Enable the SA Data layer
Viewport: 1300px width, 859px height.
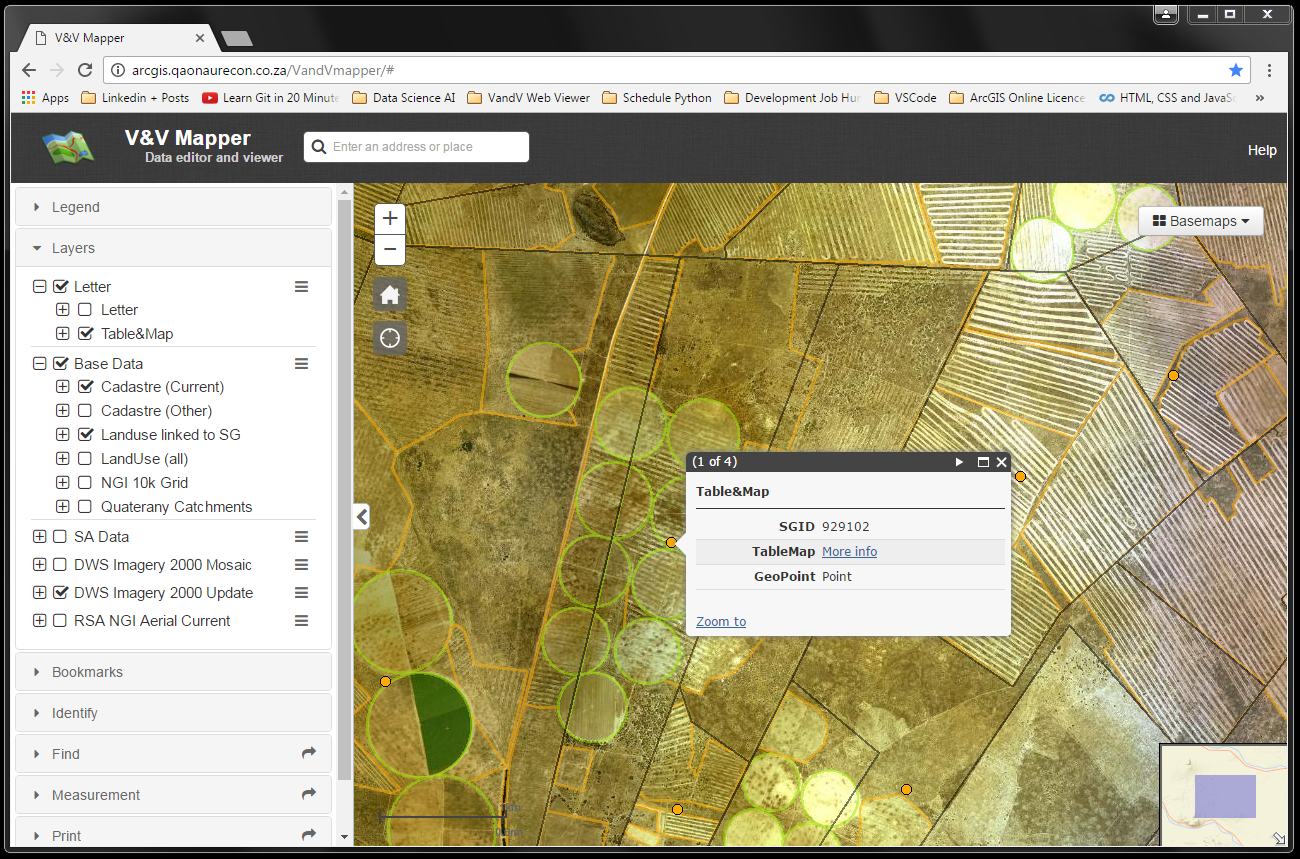click(61, 537)
